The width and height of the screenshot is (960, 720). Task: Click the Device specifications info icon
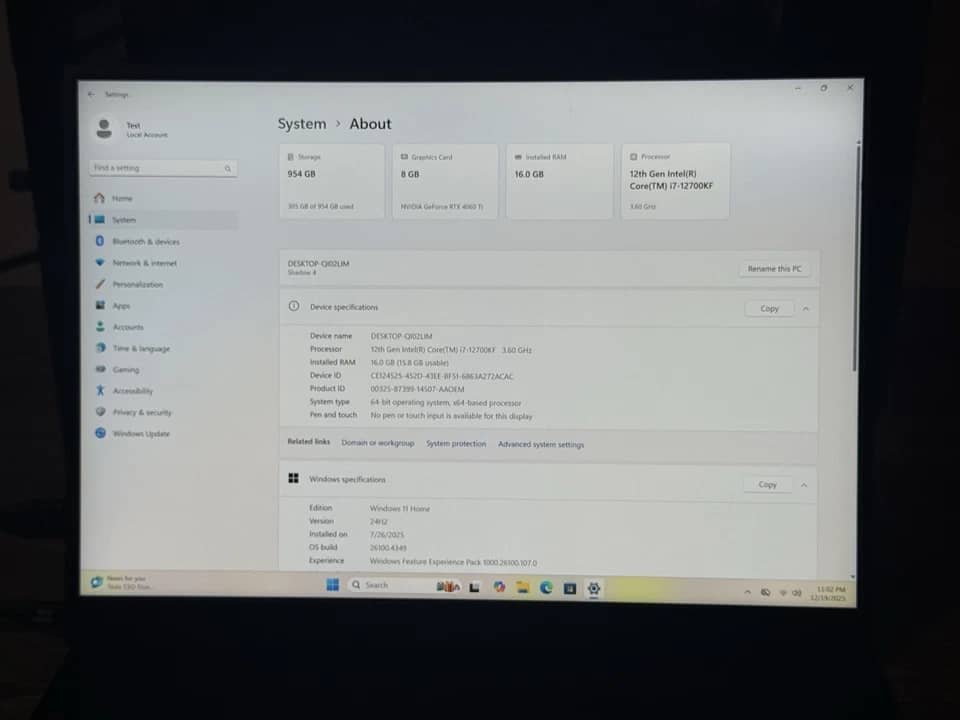click(294, 306)
